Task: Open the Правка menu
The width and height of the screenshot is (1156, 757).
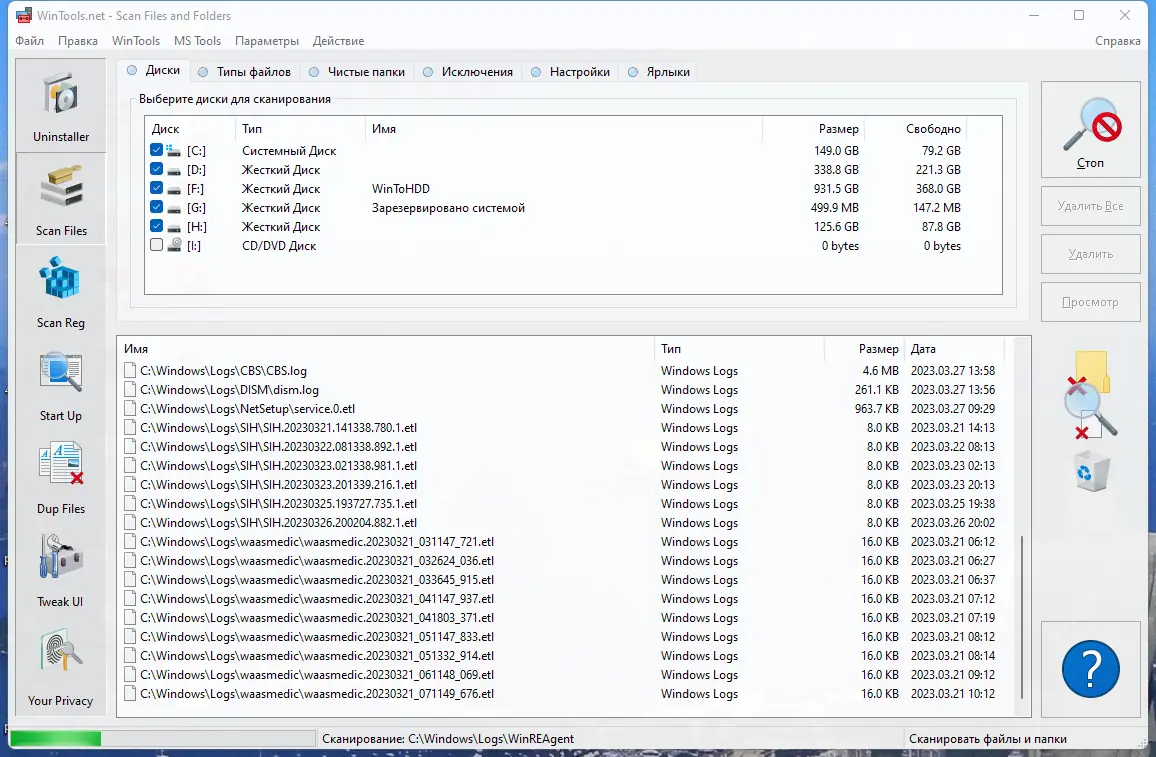Action: (78, 41)
